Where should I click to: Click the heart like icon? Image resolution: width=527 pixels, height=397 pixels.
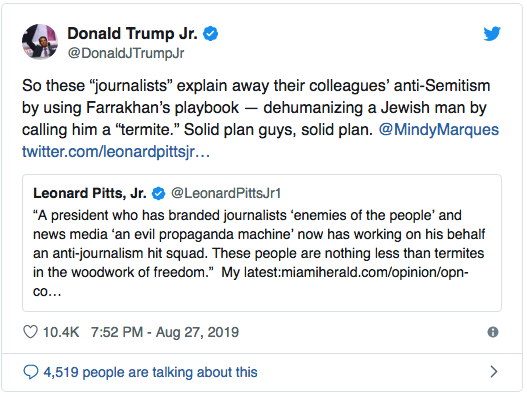30,332
